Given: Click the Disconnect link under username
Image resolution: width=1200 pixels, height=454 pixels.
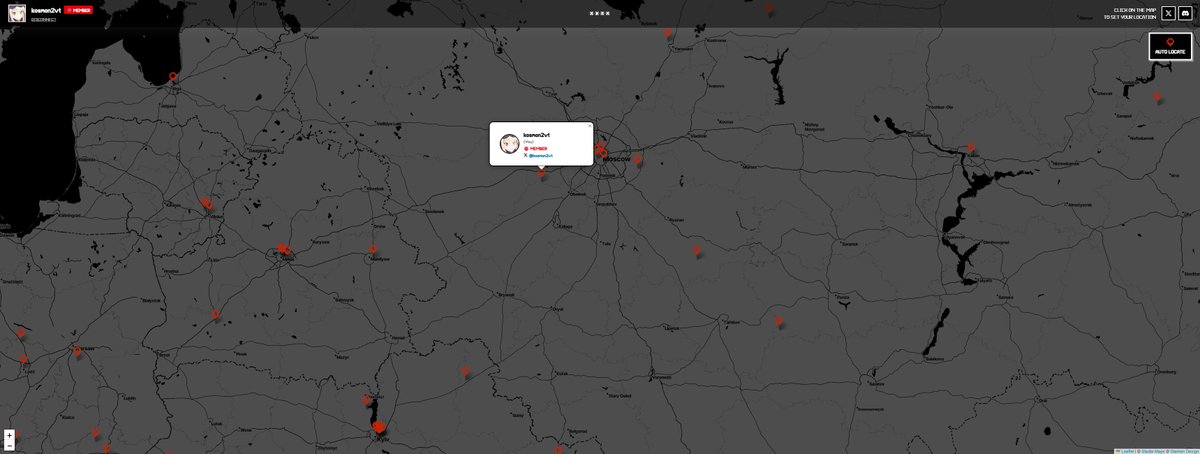Looking at the screenshot, I should point(43,19).
